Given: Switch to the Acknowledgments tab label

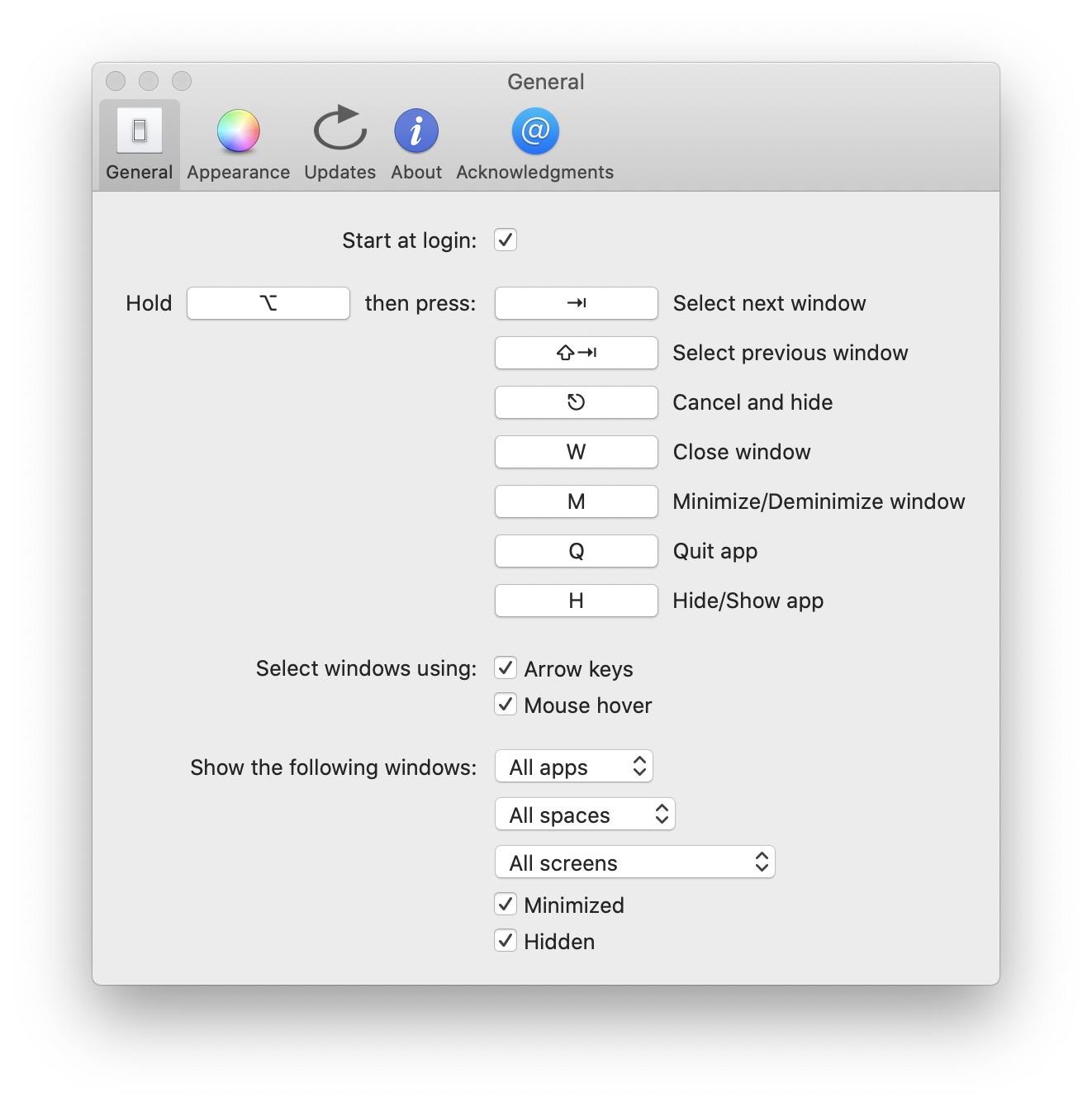Looking at the screenshot, I should 535,173.
